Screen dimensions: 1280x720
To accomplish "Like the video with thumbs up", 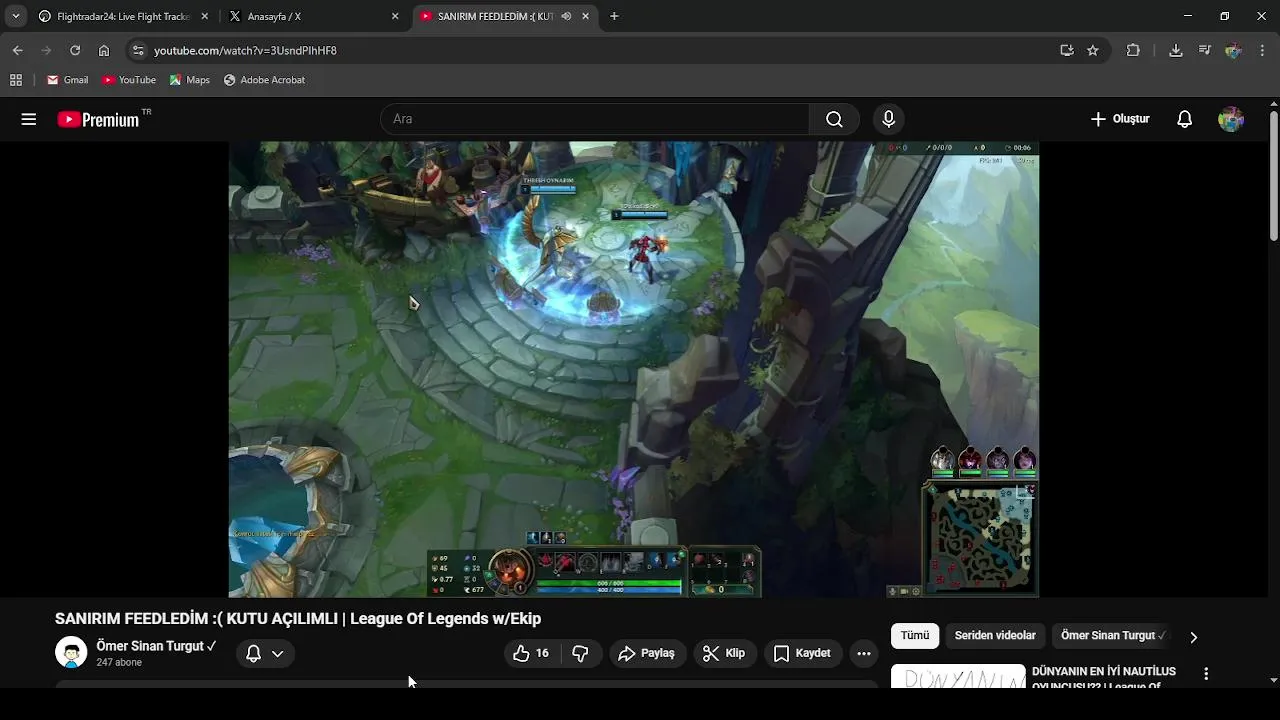I will [531, 653].
